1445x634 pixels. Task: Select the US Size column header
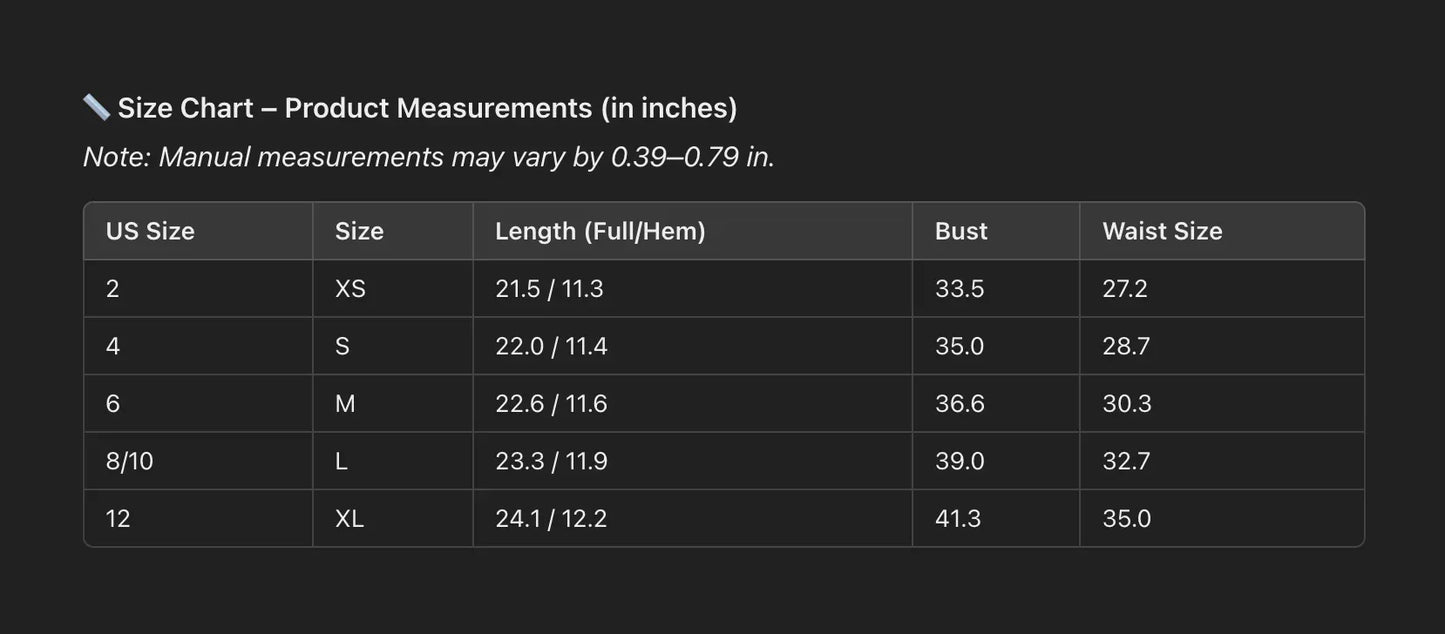(x=150, y=231)
